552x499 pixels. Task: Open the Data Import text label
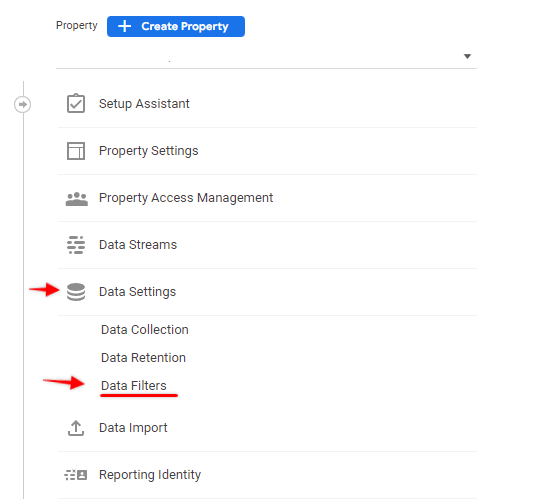point(133,428)
